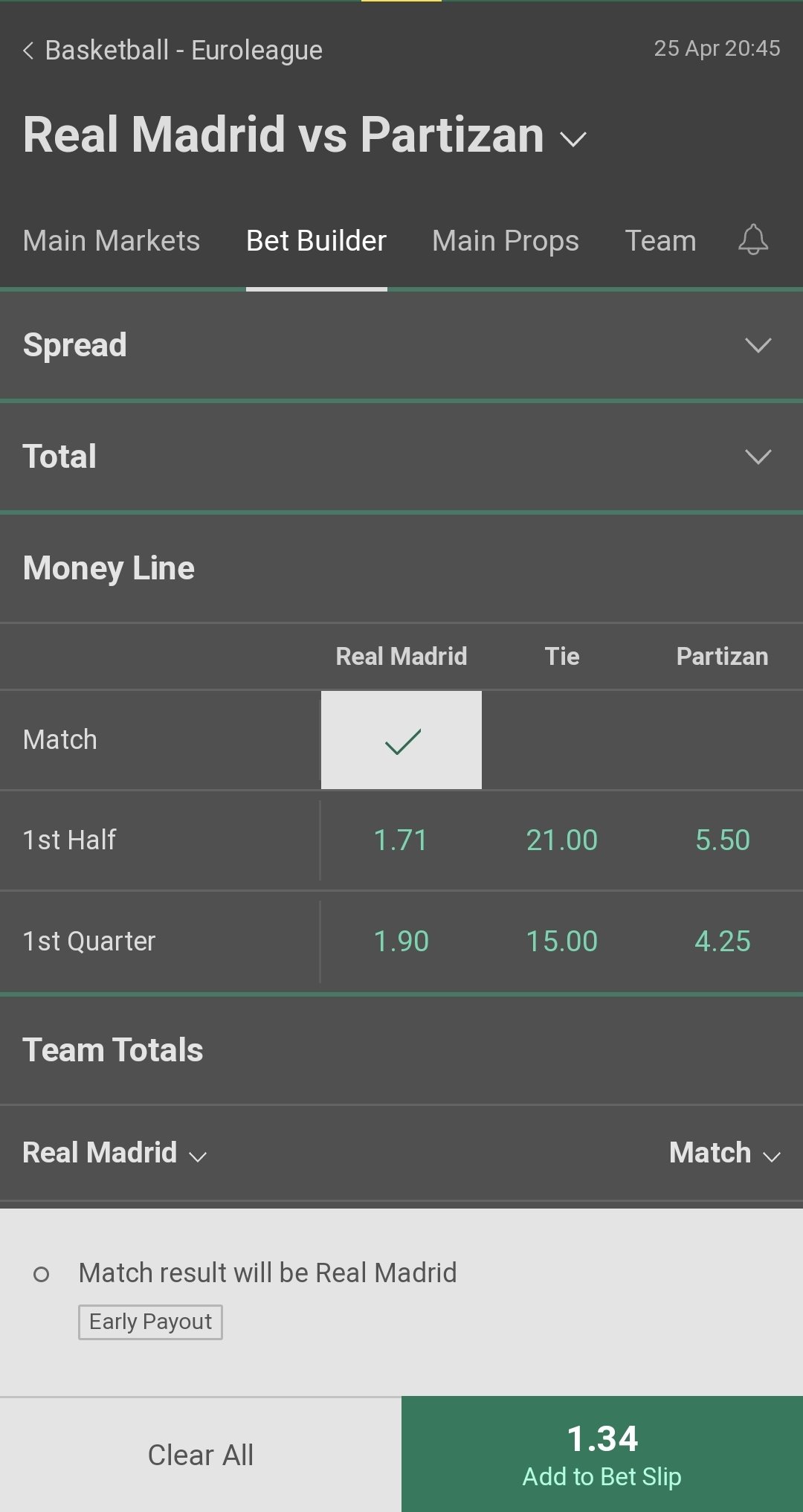Deselect the checked Real Madrid Match selection
The image size is (803, 1512).
click(401, 740)
